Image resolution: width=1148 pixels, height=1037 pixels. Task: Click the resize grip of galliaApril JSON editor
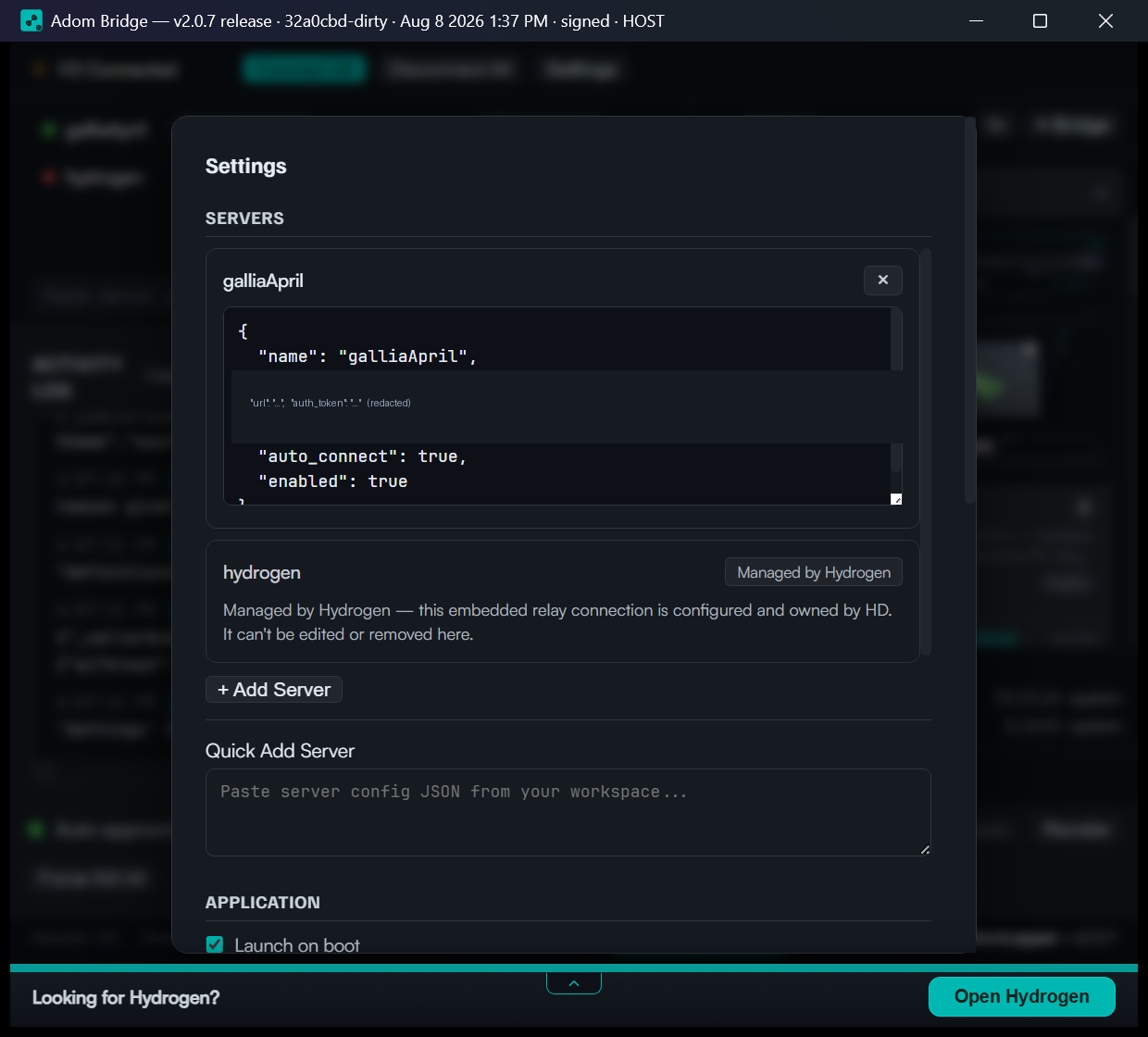coord(896,499)
